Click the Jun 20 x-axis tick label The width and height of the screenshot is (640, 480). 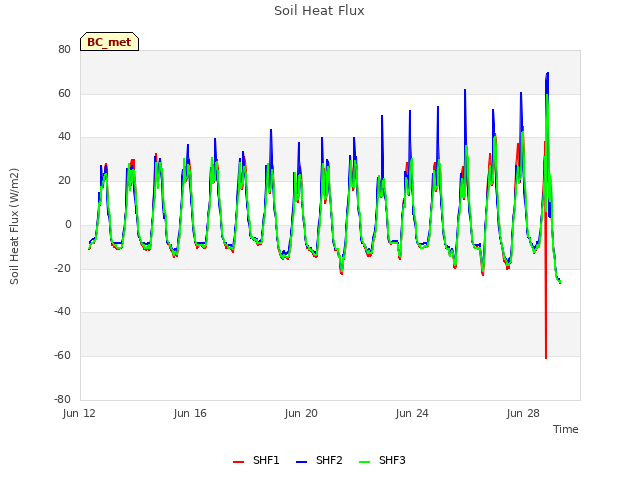click(301, 413)
